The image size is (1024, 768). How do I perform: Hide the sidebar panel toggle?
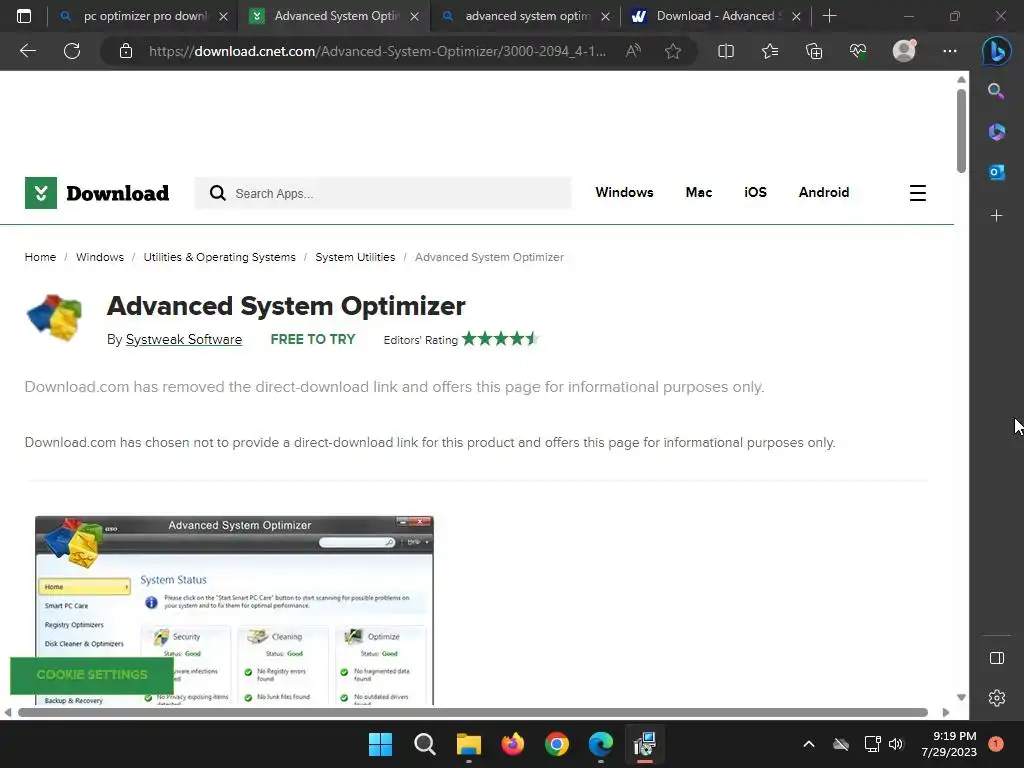[x=997, y=658]
